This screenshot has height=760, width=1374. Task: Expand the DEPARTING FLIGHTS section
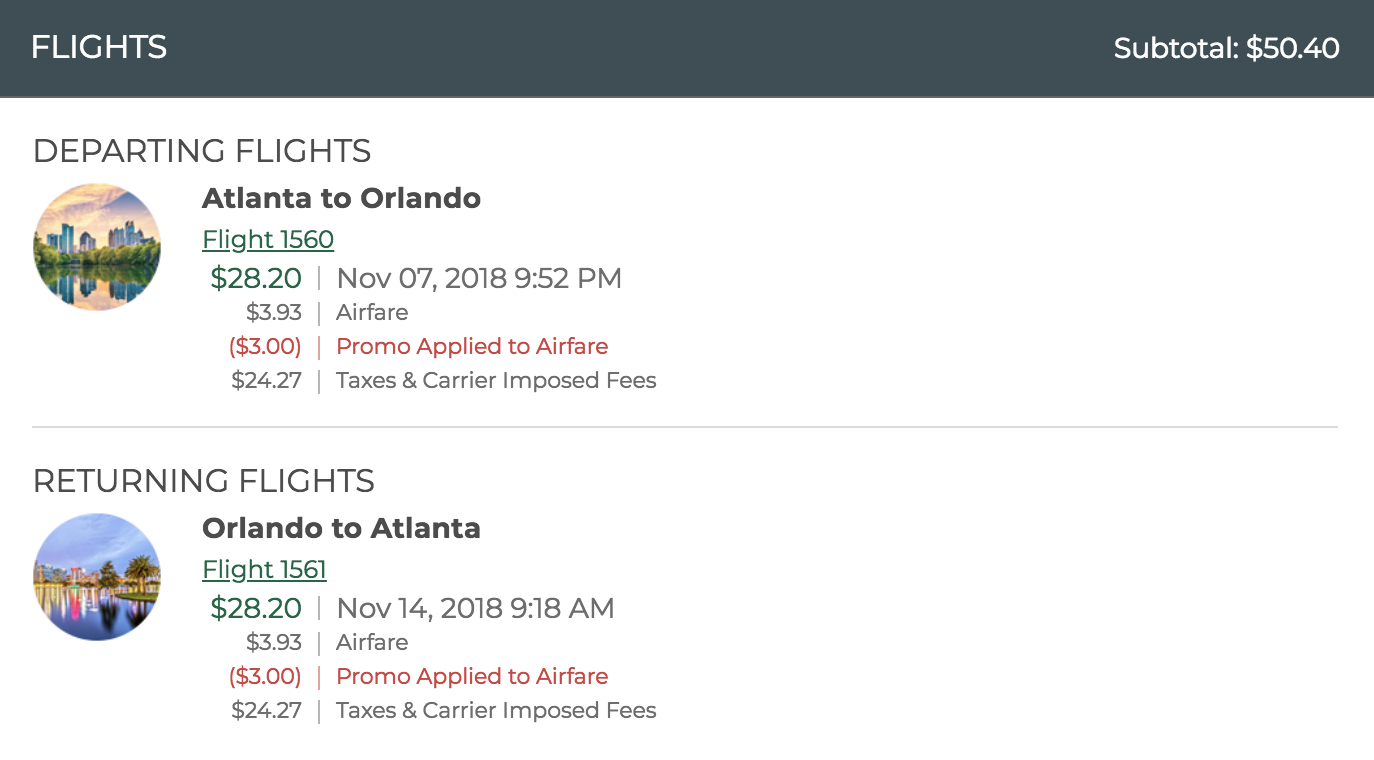pyautogui.click(x=202, y=151)
